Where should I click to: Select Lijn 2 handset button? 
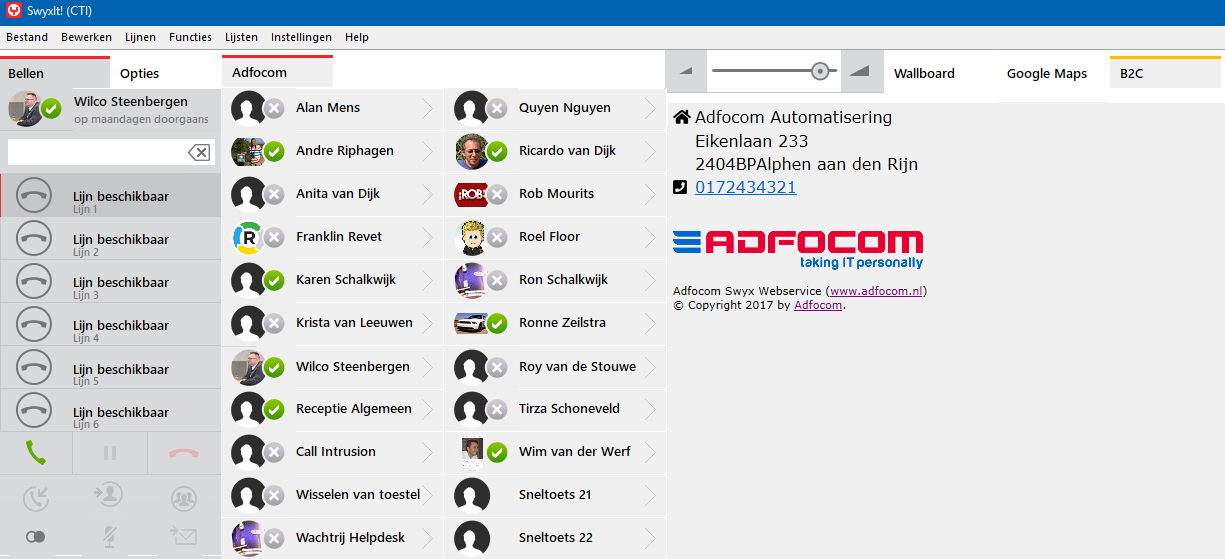(x=35, y=238)
